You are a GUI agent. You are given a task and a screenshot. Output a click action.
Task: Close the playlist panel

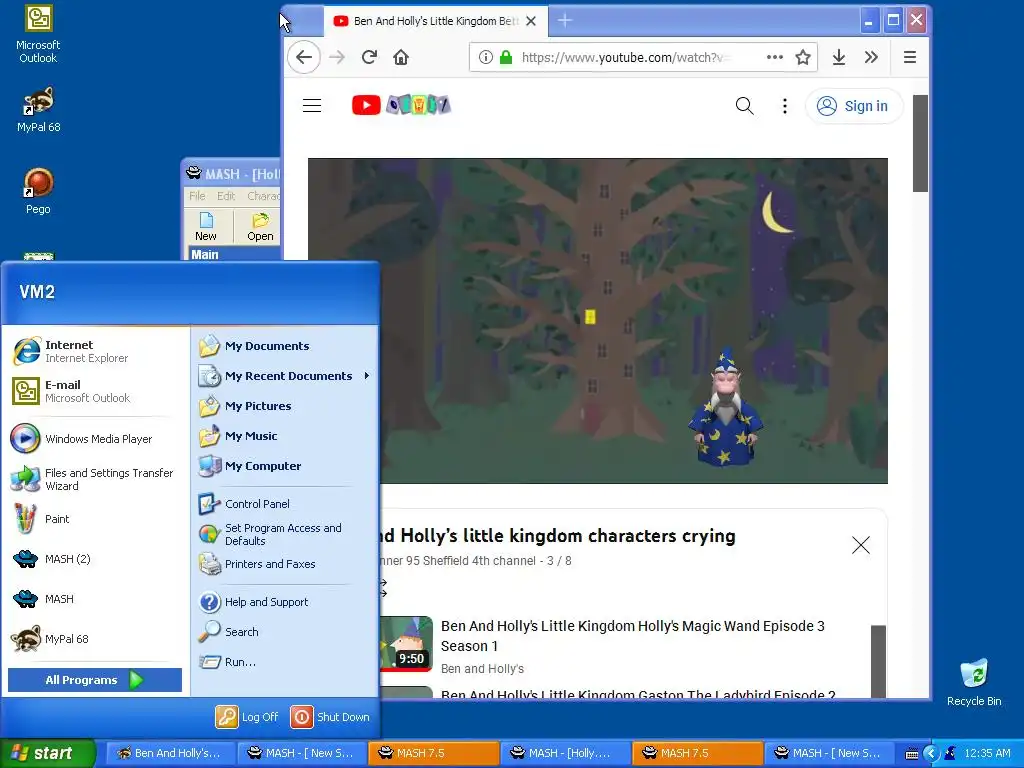tap(861, 545)
